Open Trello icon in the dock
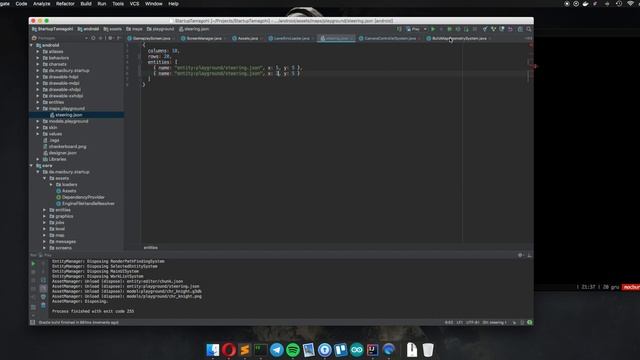Viewport: 640px width, 360px height. (340, 350)
